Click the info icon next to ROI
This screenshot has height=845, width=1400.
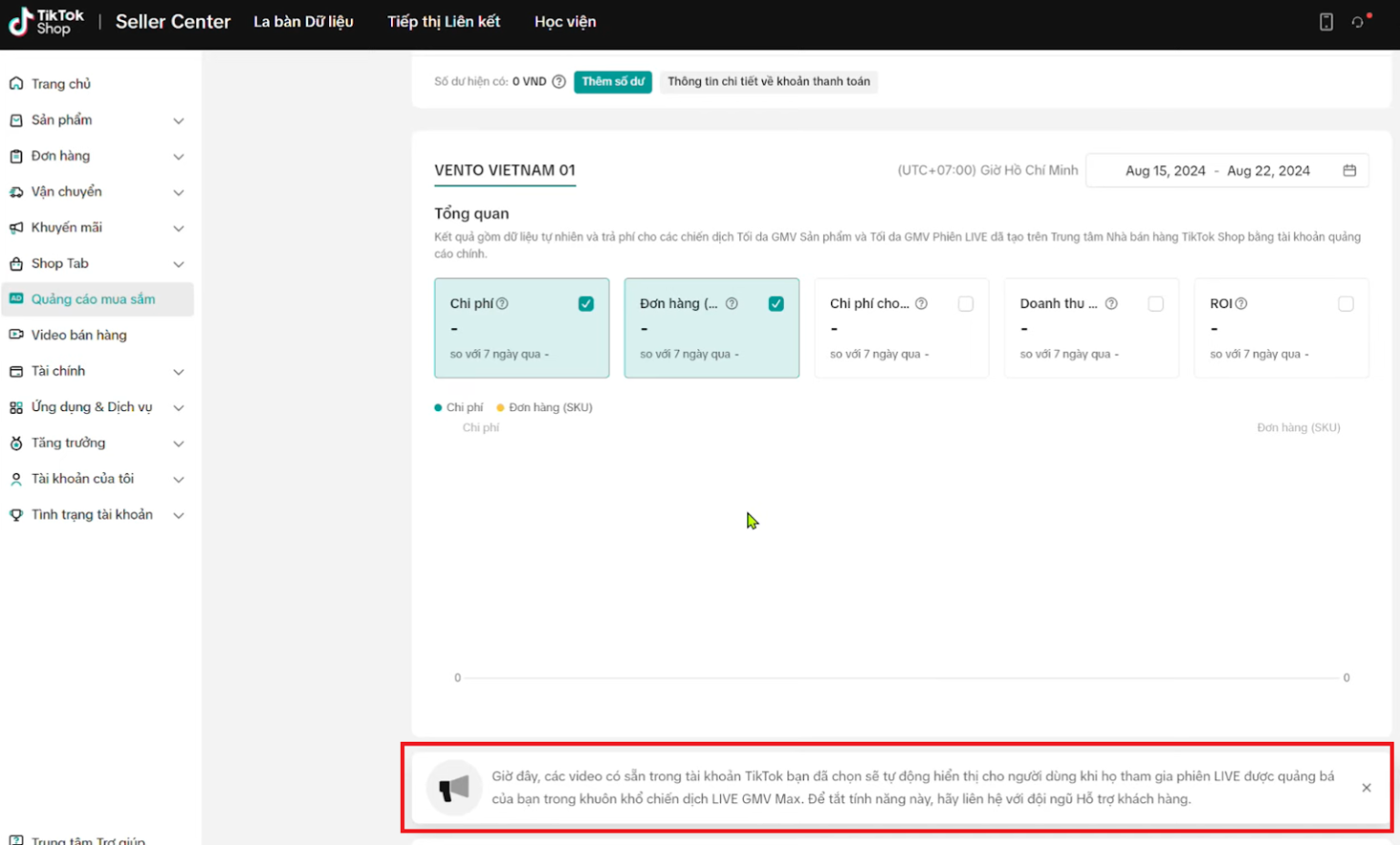click(x=1240, y=304)
